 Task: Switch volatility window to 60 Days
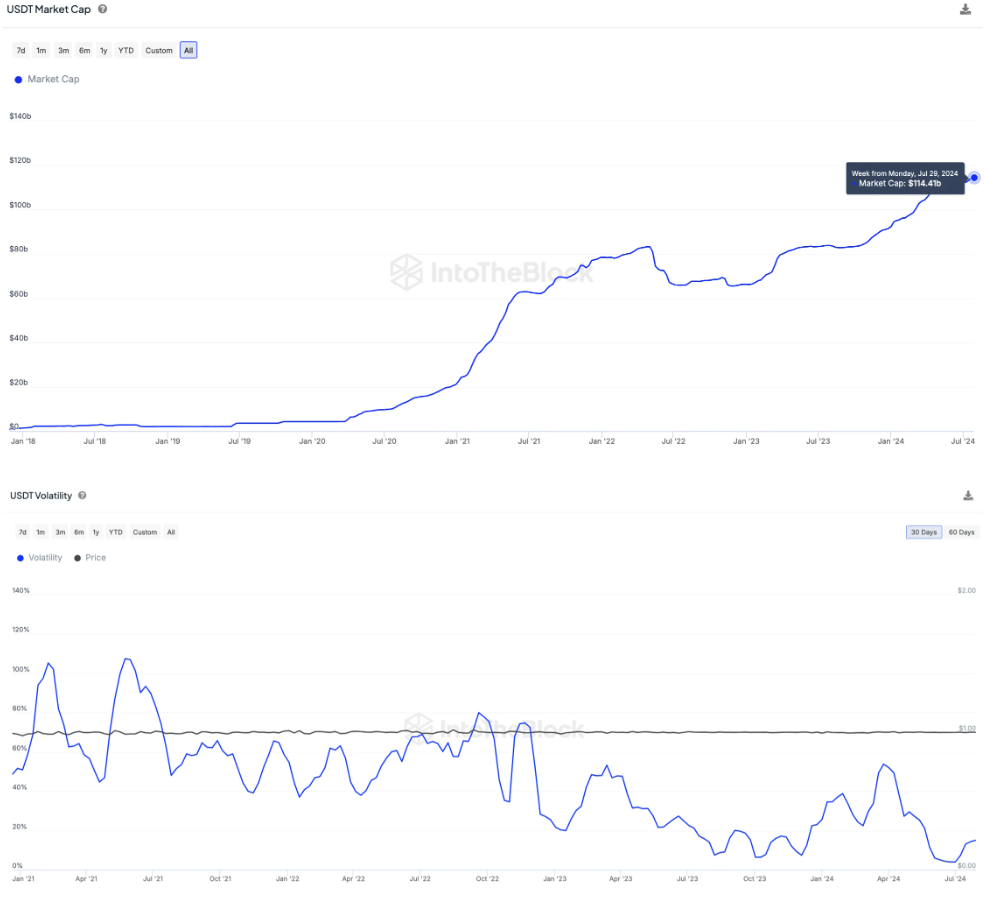[x=961, y=532]
